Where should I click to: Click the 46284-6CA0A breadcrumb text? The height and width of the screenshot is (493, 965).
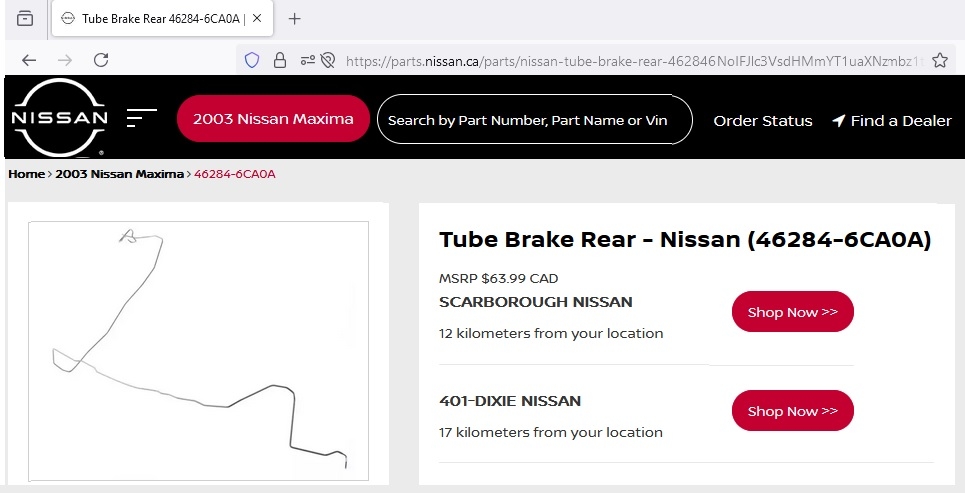tap(234, 174)
